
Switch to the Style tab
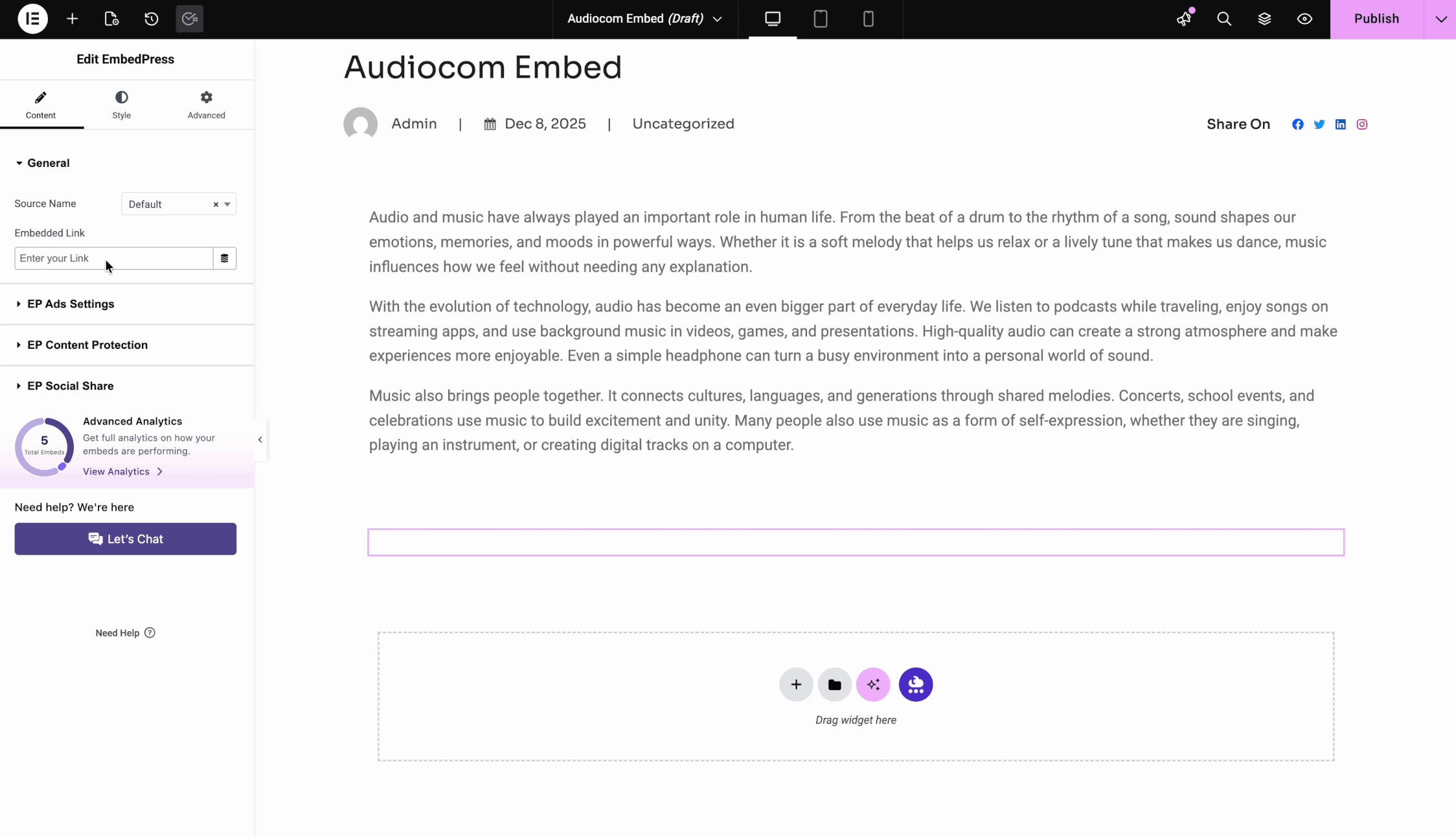pos(121,104)
